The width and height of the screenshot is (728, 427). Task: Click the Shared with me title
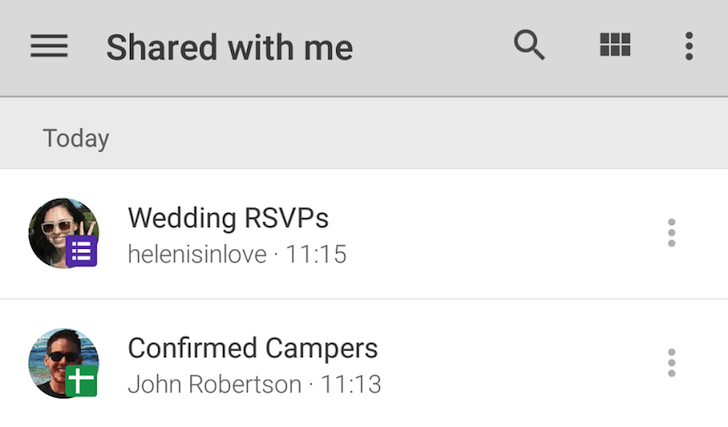coord(229,47)
